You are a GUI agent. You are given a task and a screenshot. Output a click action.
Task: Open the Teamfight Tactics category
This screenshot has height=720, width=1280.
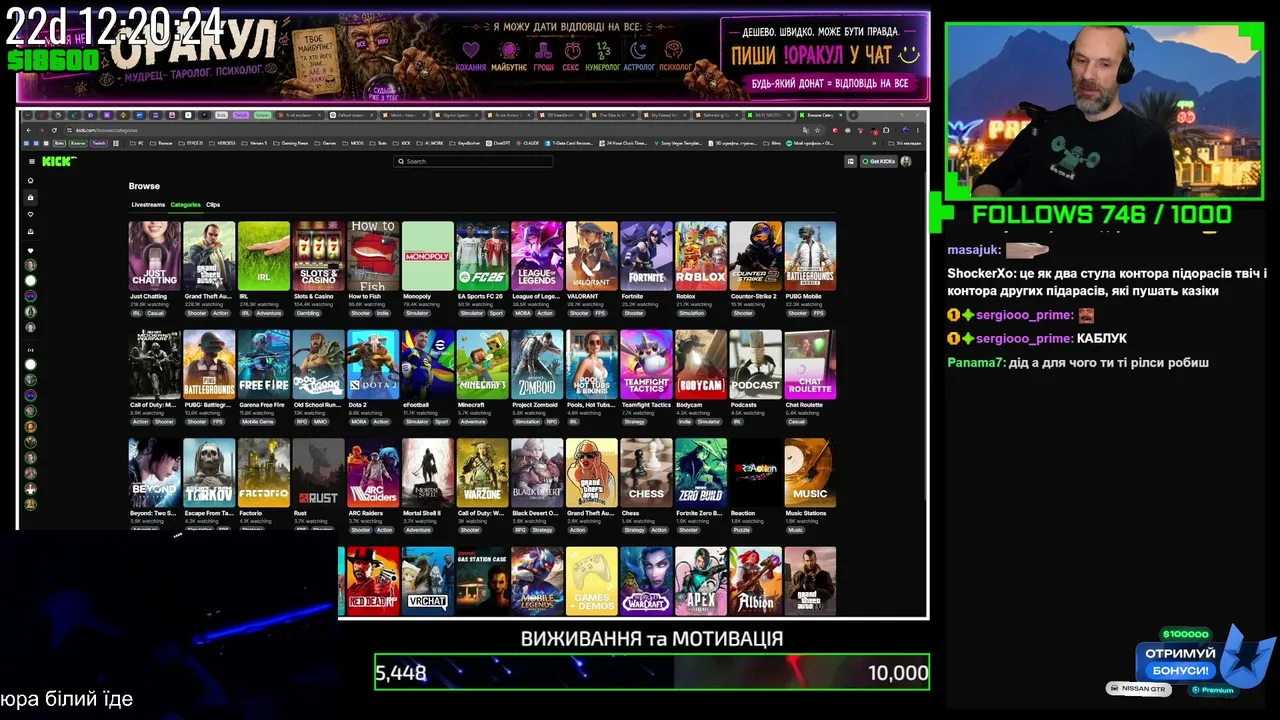point(646,365)
